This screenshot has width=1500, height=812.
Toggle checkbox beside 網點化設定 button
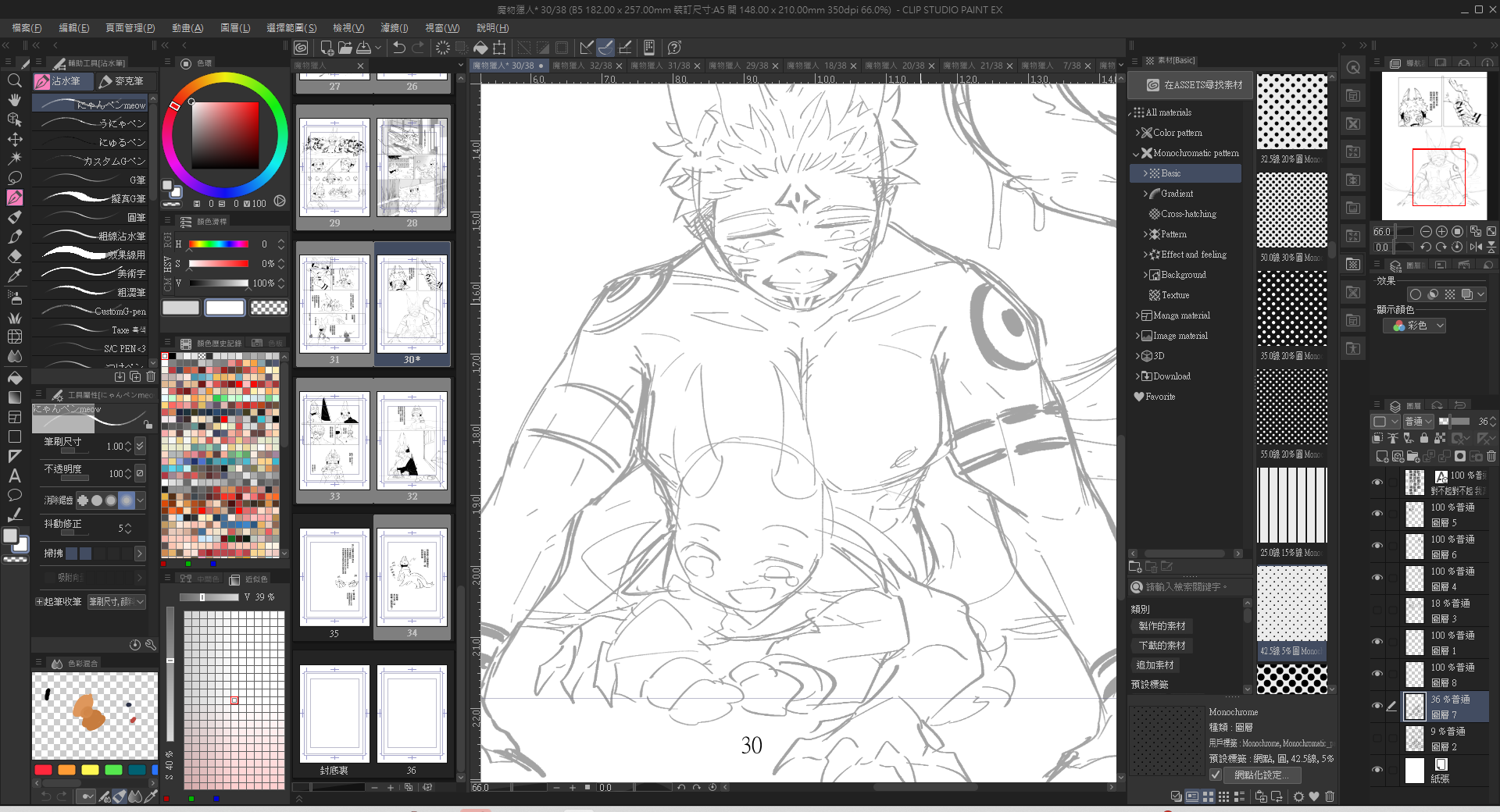tap(1215, 775)
